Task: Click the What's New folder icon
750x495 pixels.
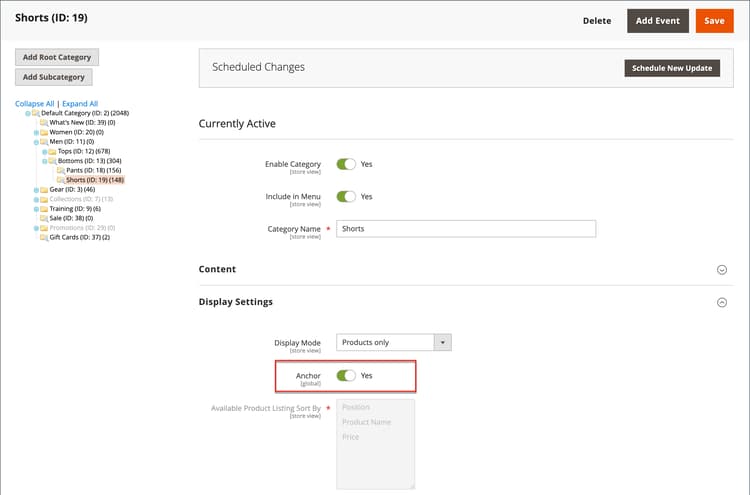Action: click(x=44, y=122)
